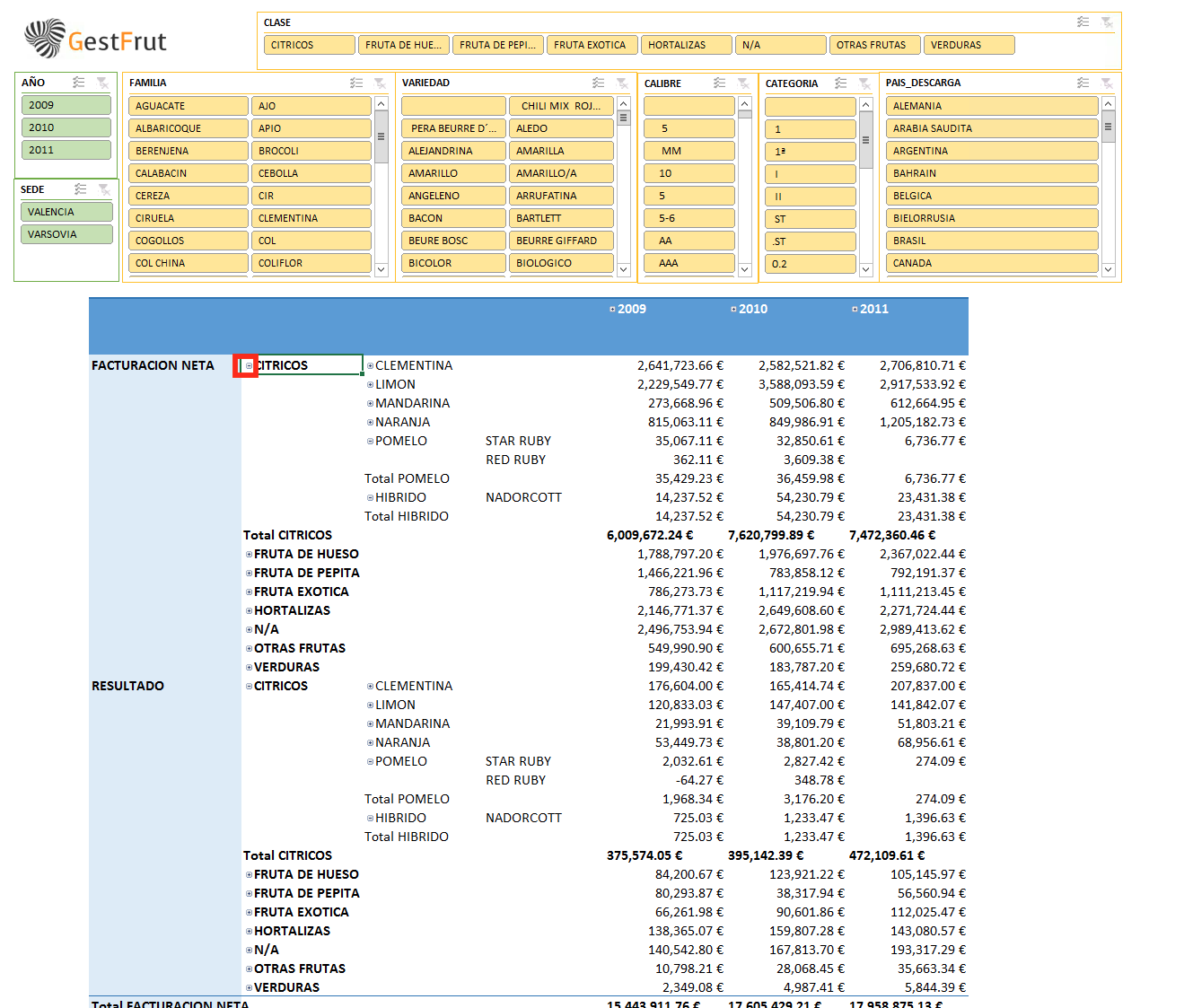Toggle FRUTA EXOTICA in the CLASE slicer

tap(592, 45)
